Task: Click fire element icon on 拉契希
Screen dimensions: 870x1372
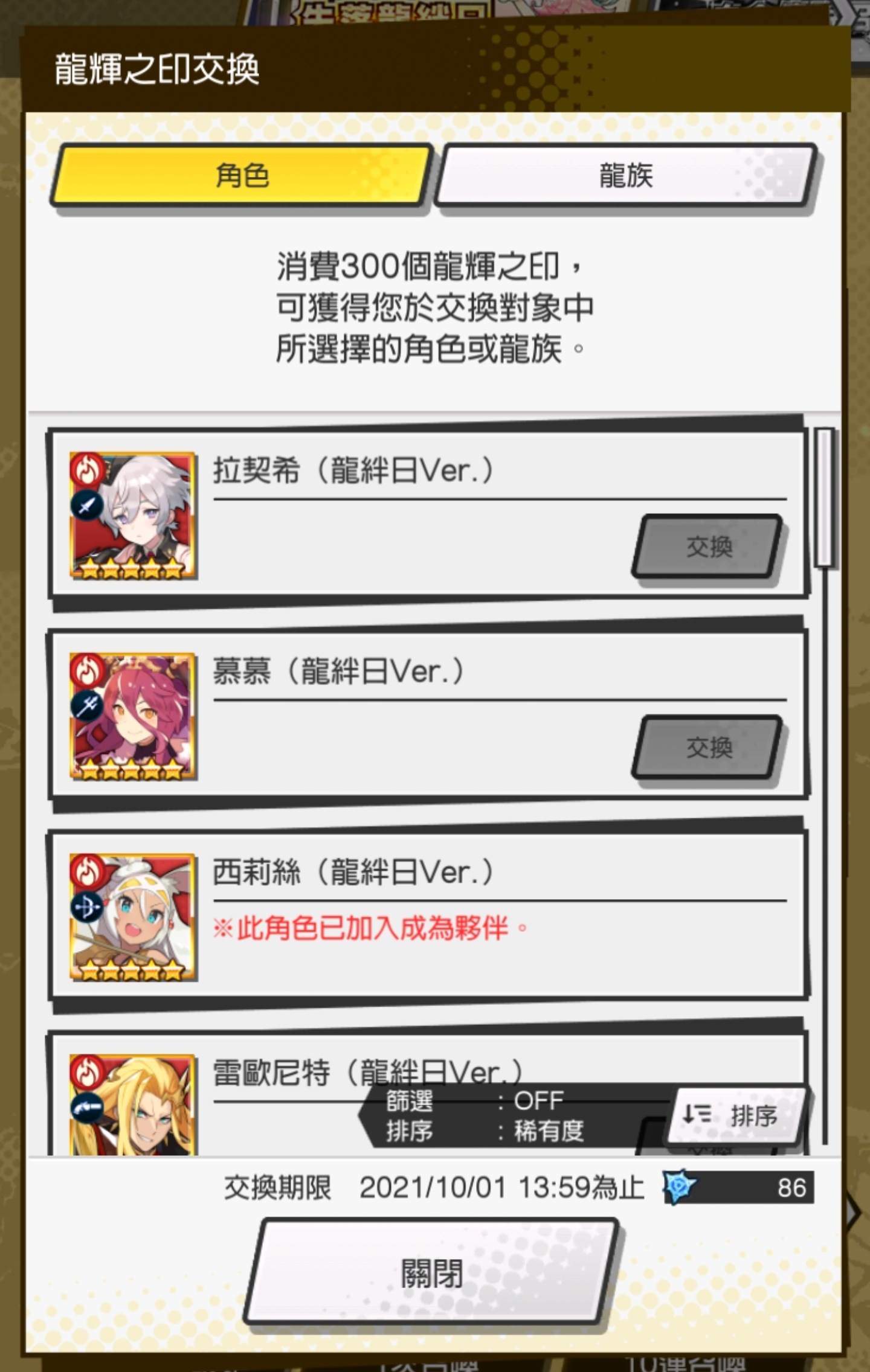Action: 87,469
